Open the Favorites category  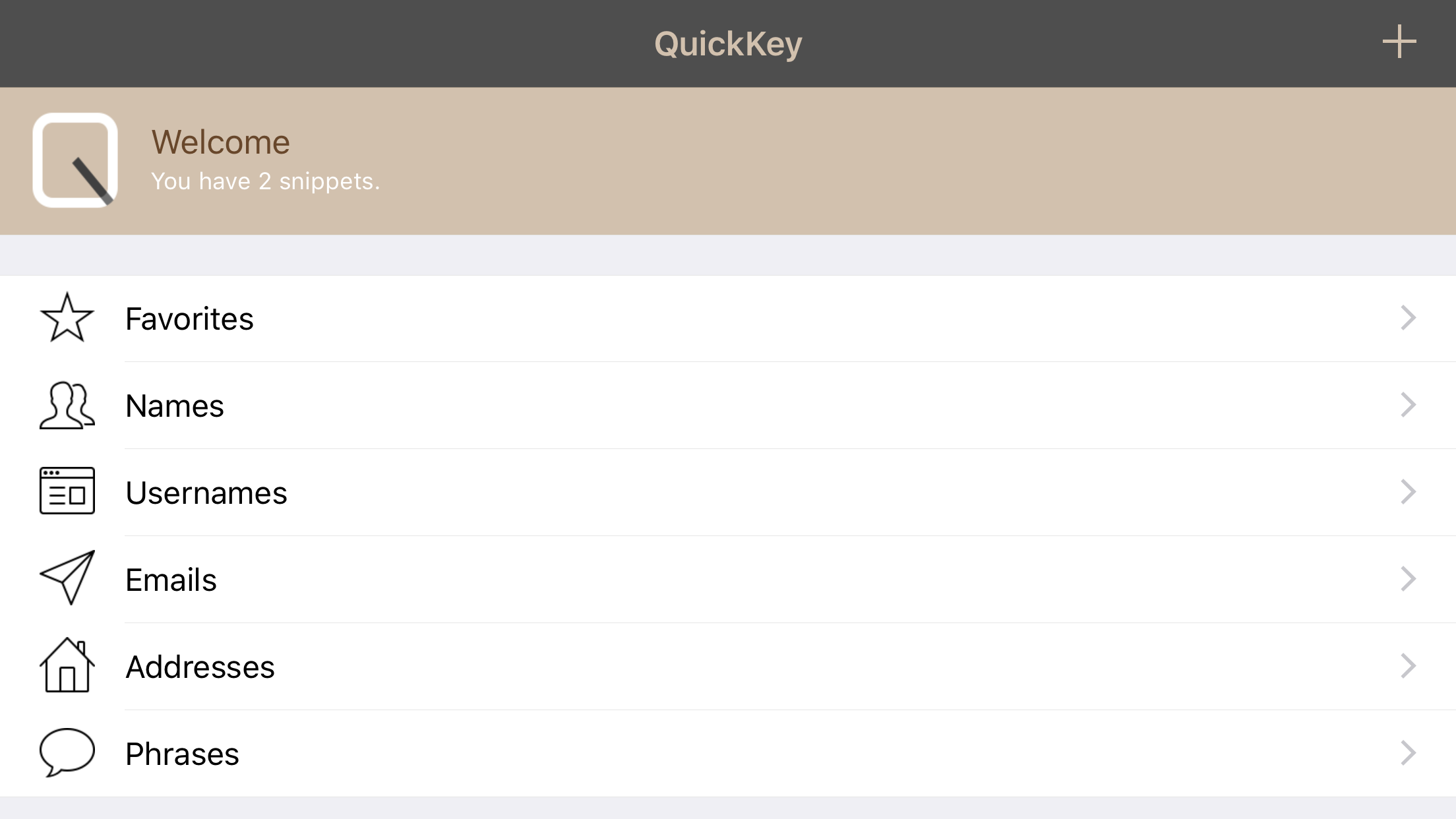click(x=728, y=318)
